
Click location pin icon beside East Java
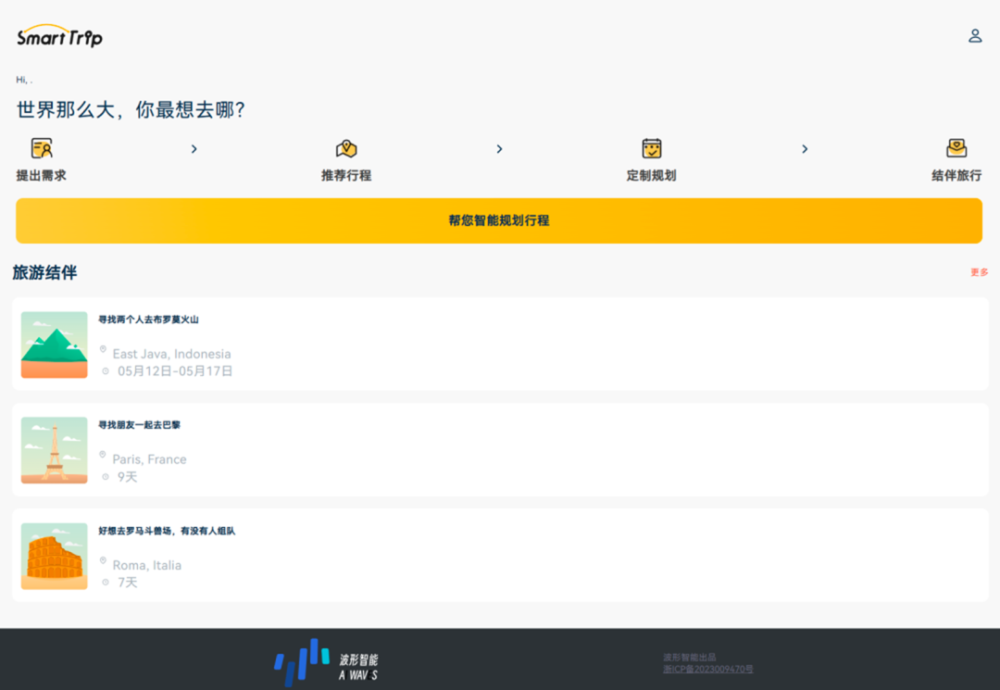[x=103, y=349]
